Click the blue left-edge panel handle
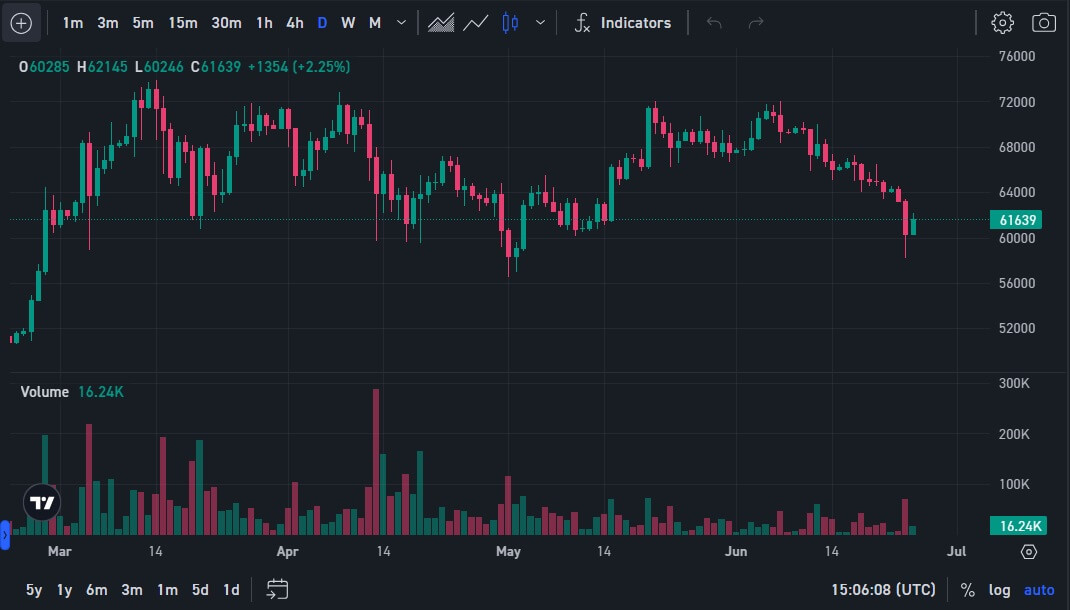This screenshot has height=610, width=1070. [x=5, y=535]
